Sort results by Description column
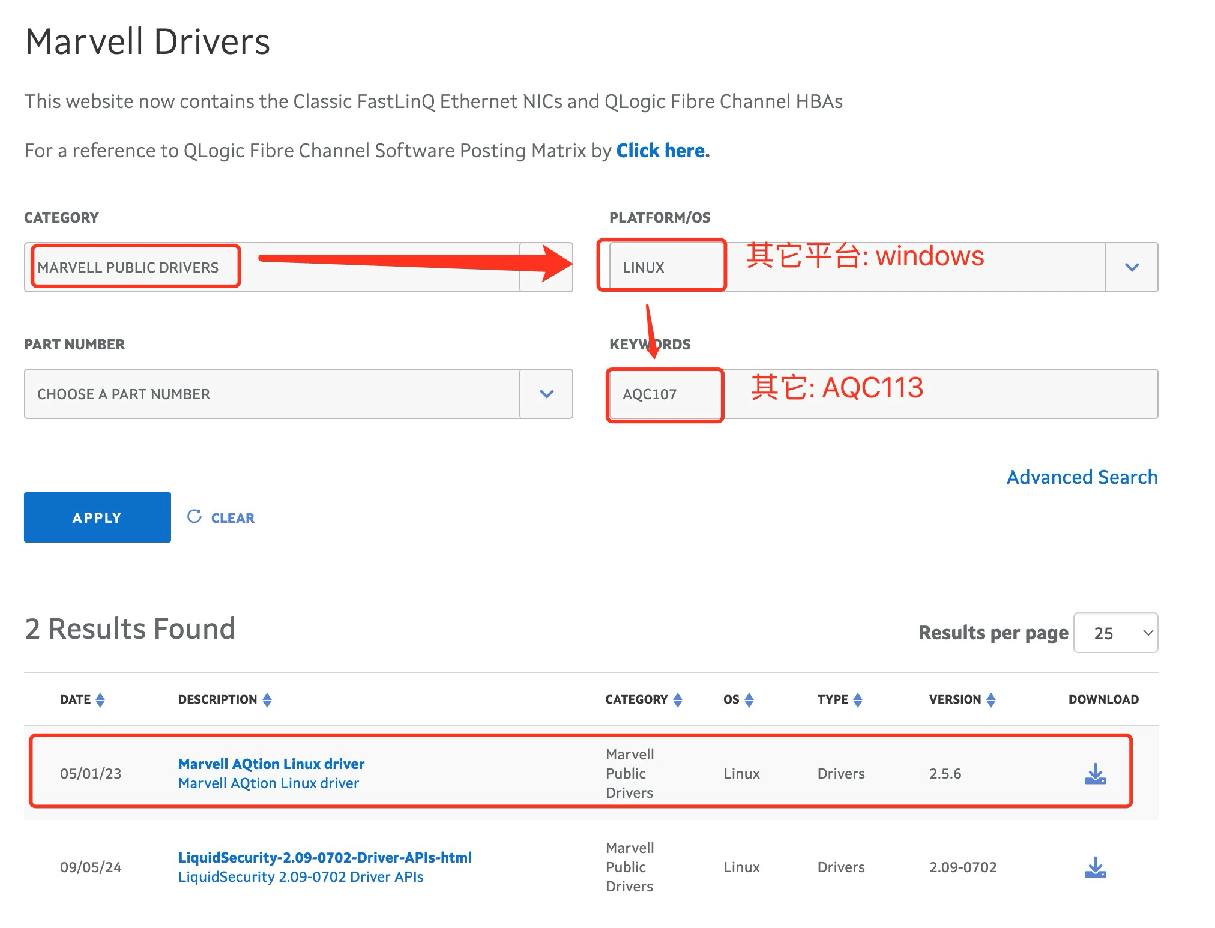This screenshot has height=928, width=1215. point(267,700)
